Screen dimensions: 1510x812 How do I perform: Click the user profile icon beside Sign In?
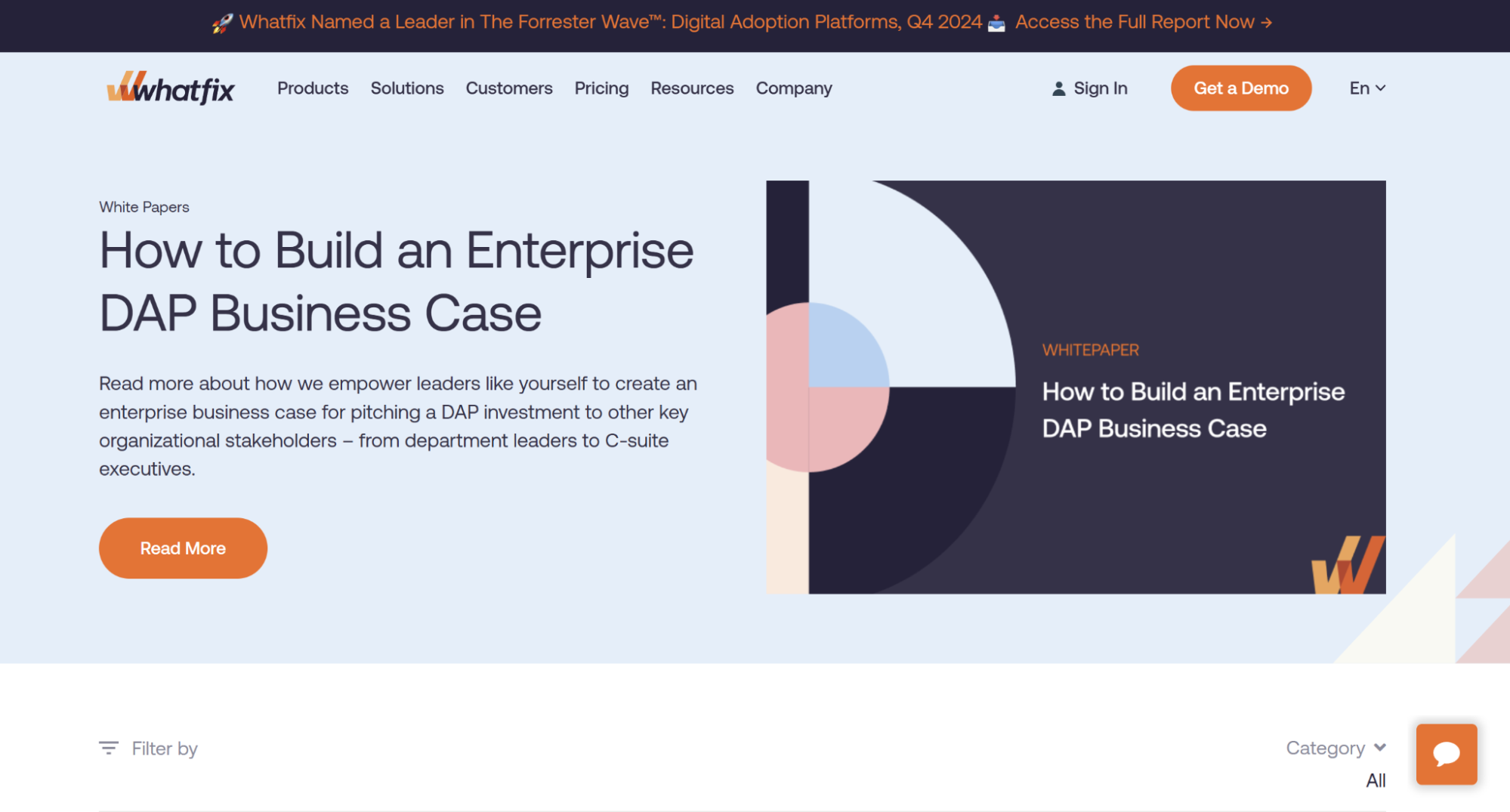point(1058,88)
